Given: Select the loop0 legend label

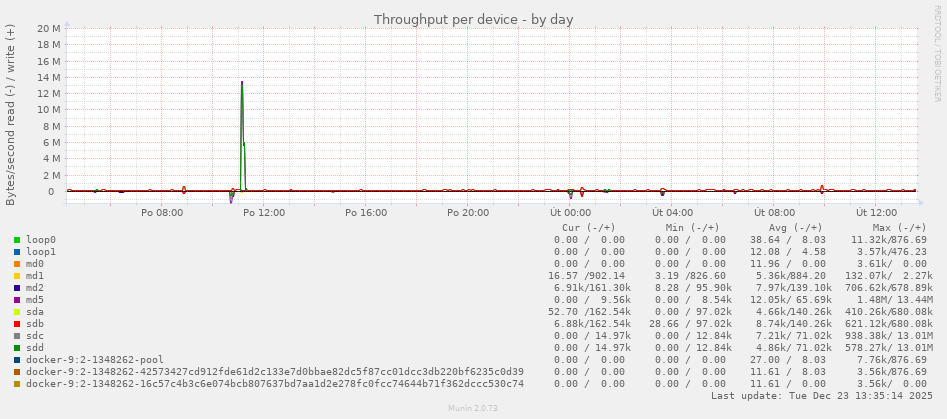Looking at the screenshot, I should [39, 240].
